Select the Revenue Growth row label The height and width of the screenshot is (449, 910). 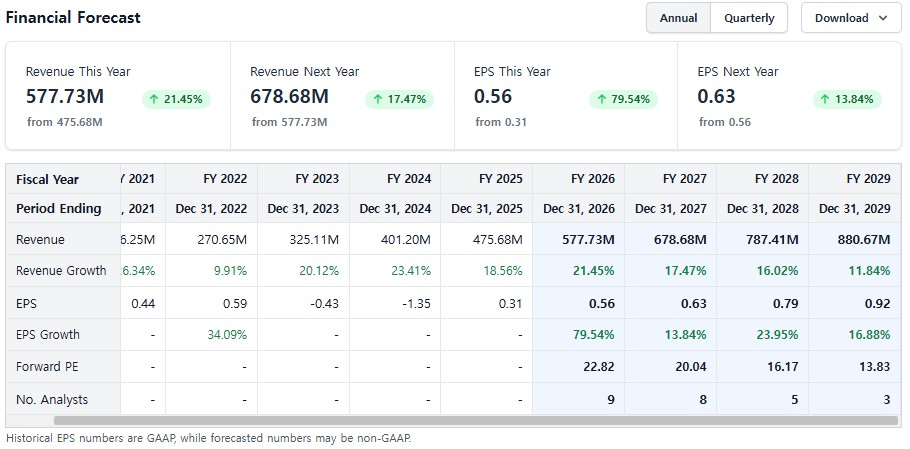[62, 271]
